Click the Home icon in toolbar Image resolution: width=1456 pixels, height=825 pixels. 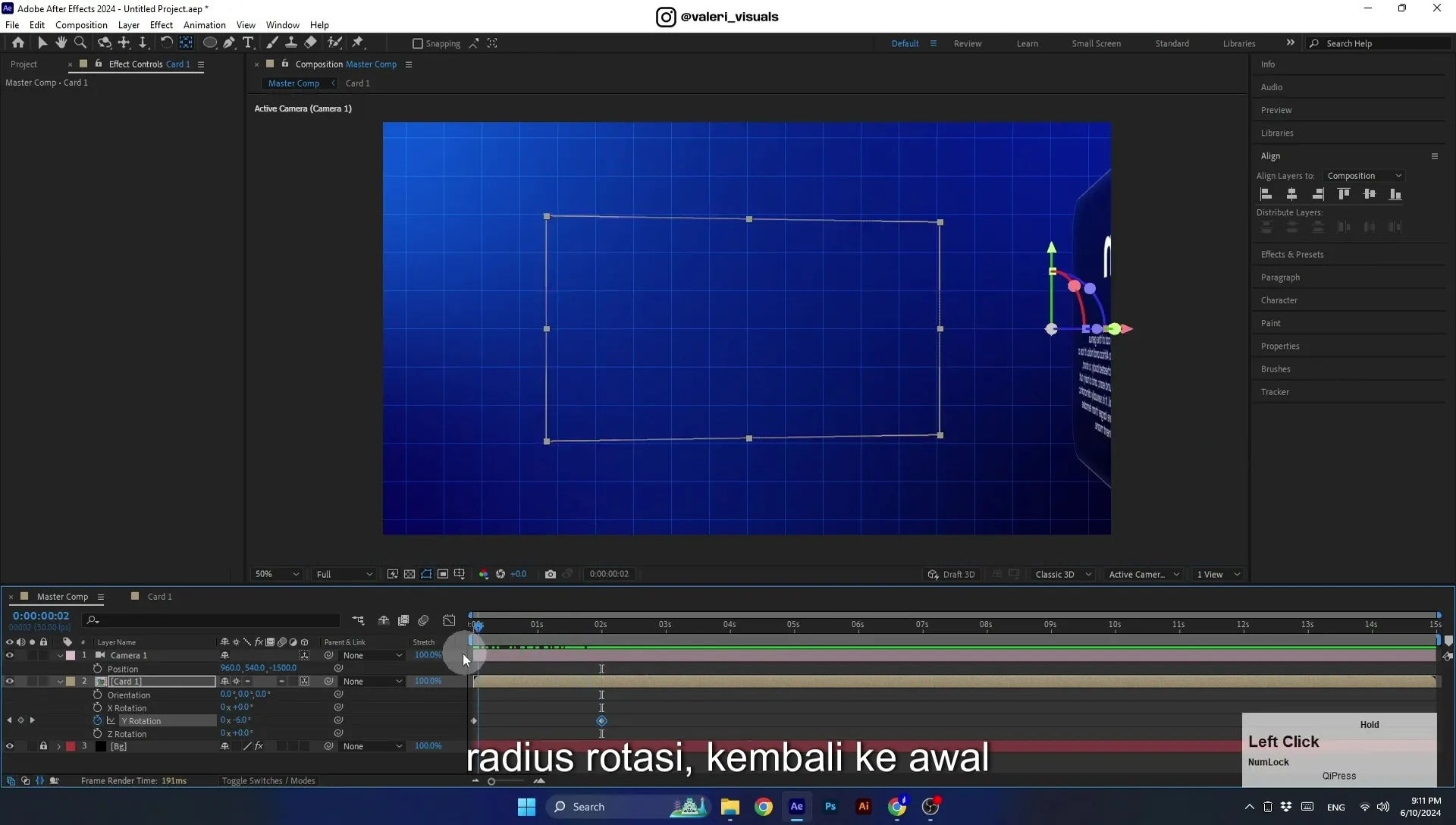click(x=17, y=43)
